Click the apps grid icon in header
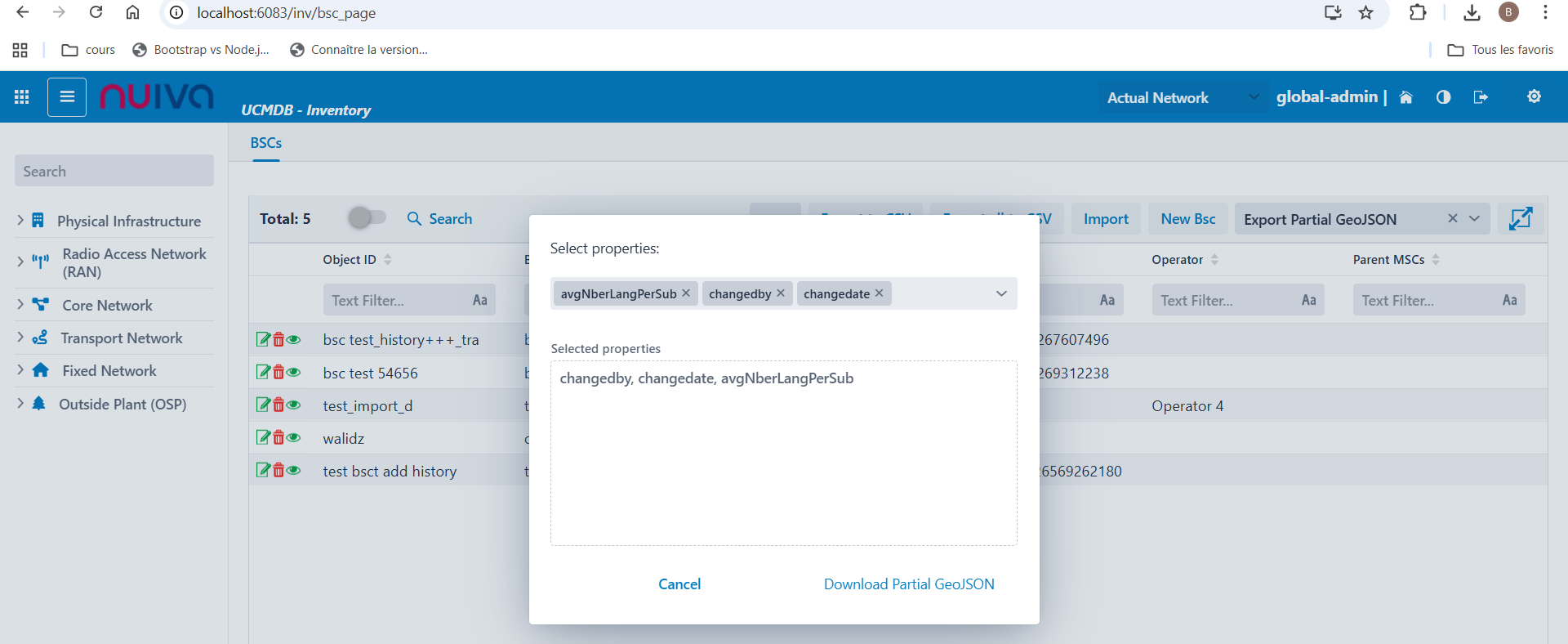The image size is (1568, 644). tap(22, 97)
